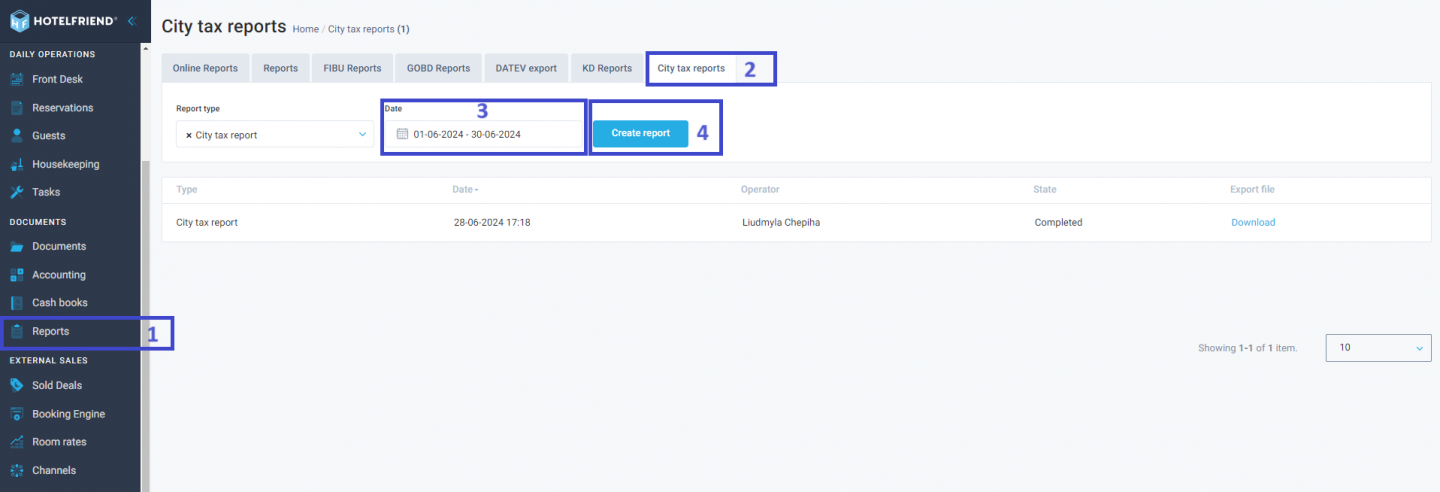Sort table by Date column header
Screen dimensions: 1440x492
click(465, 189)
